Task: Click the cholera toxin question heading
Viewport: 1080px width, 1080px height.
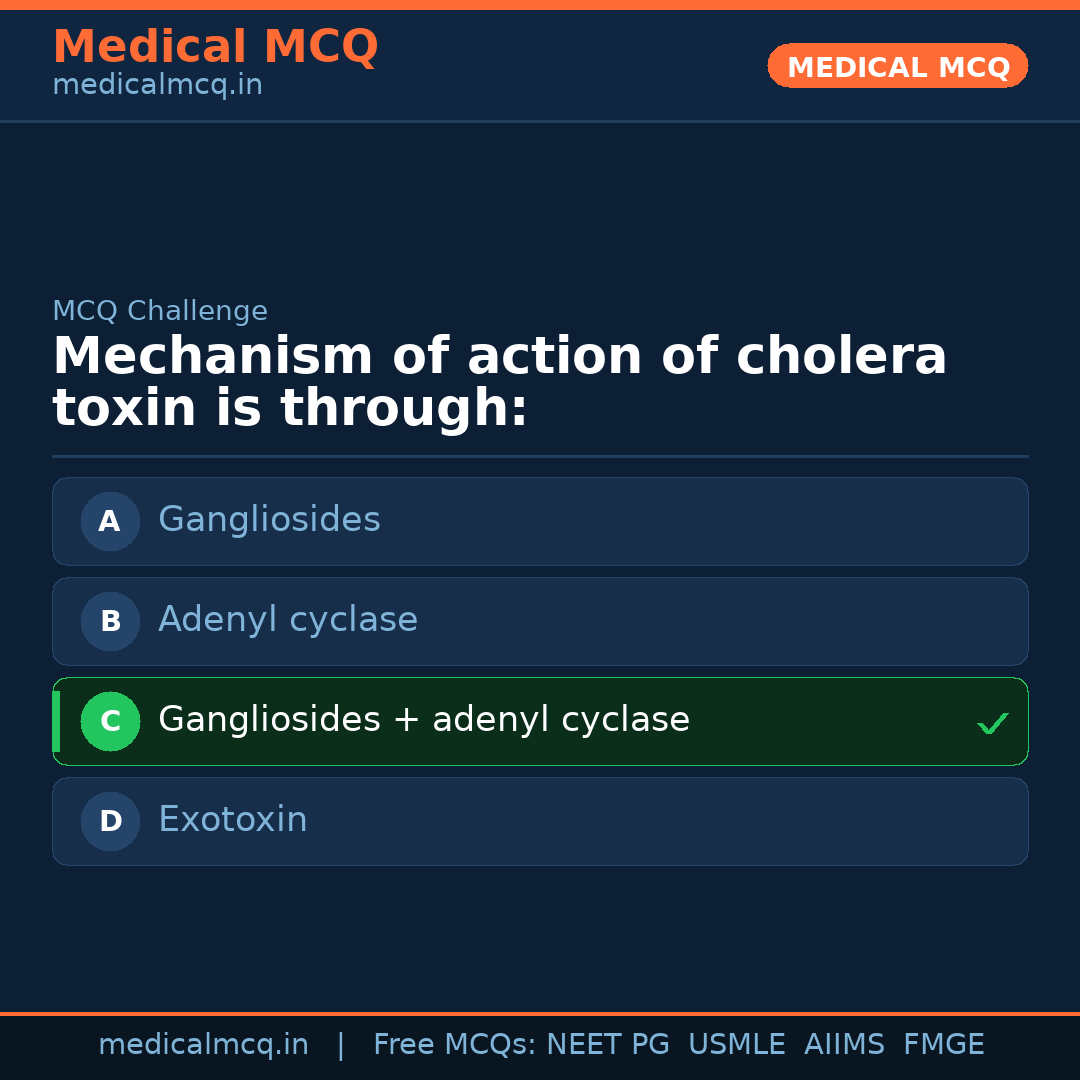Action: [x=499, y=382]
